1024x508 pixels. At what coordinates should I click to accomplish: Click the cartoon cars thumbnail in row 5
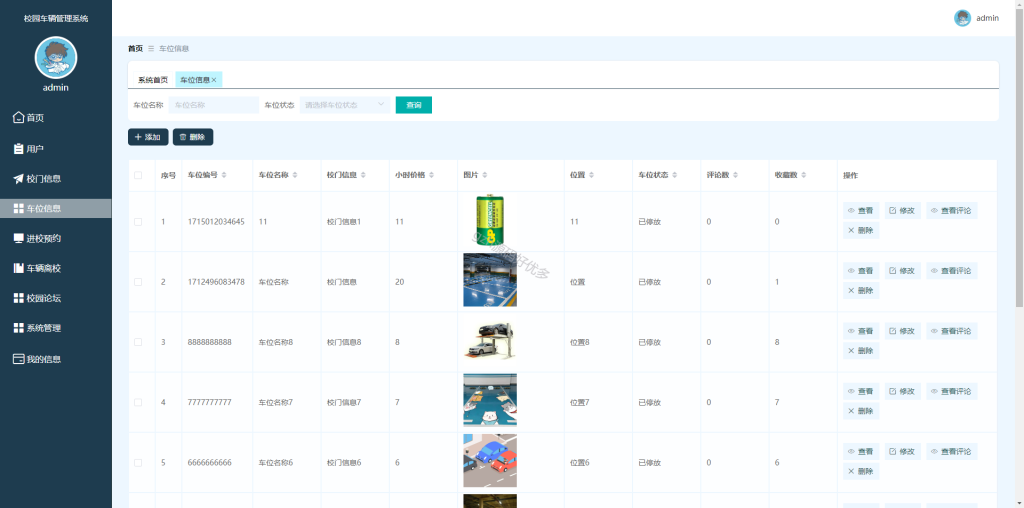pos(490,460)
